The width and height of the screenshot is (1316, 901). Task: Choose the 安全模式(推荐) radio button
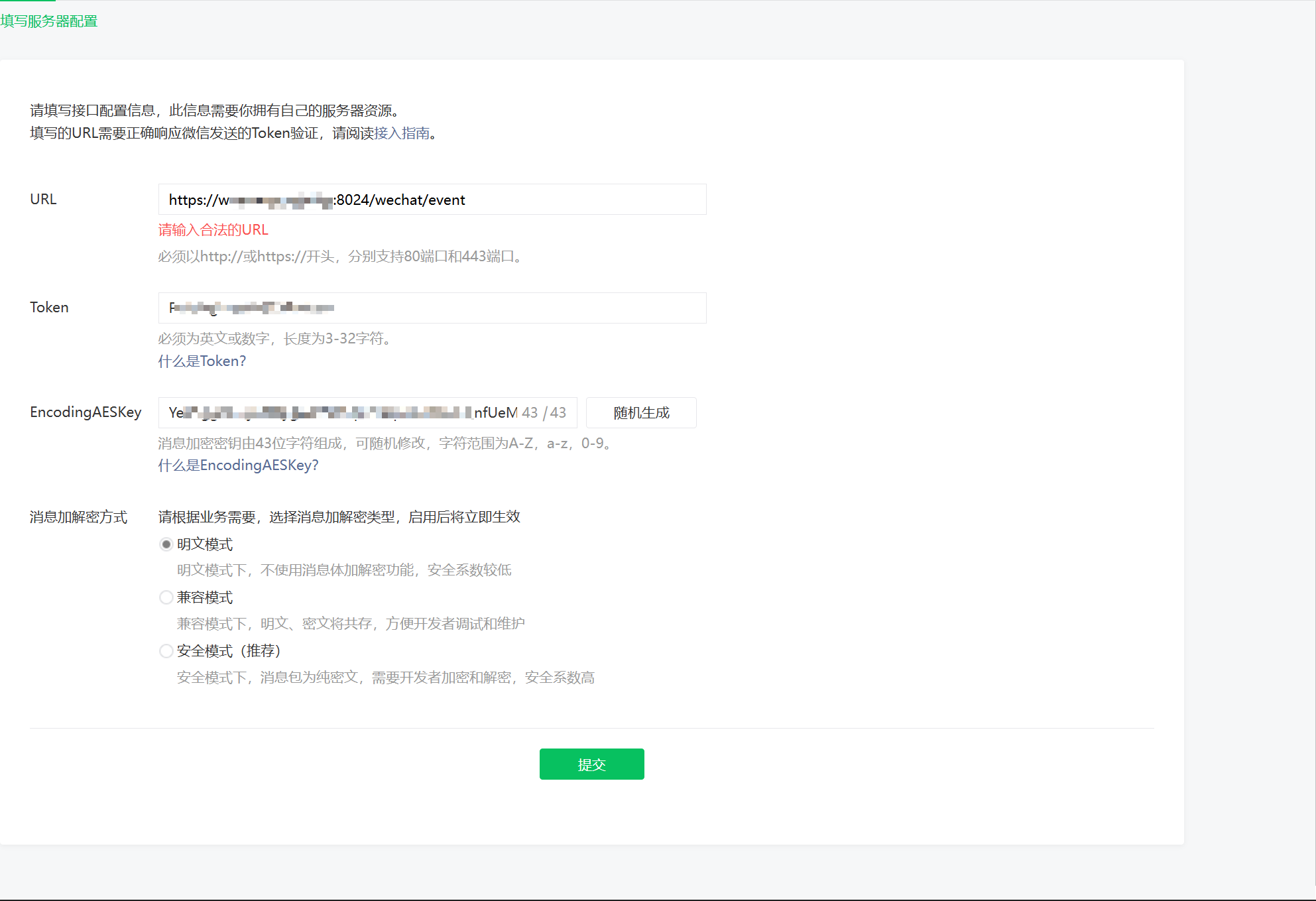coord(166,652)
